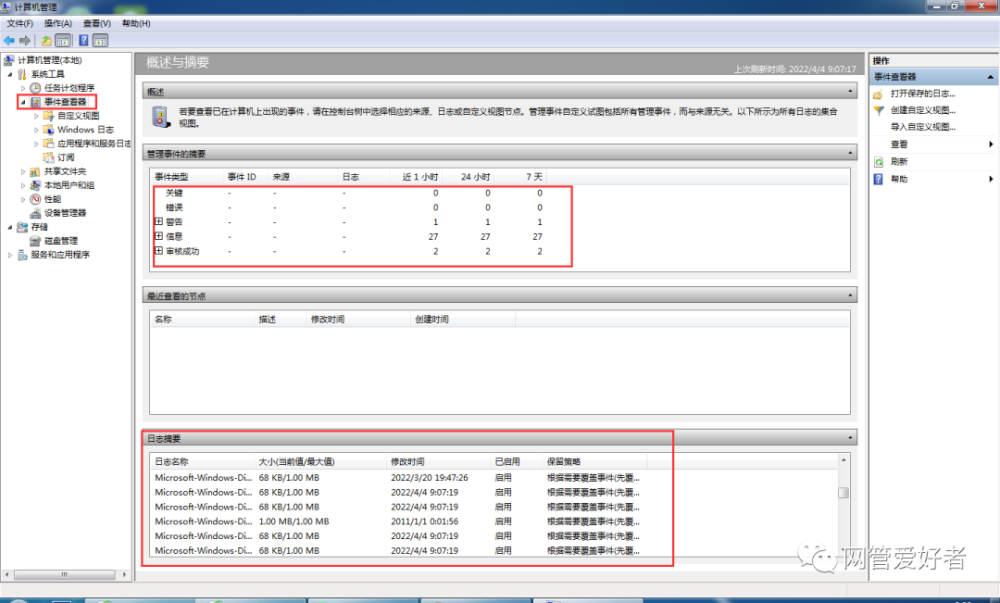The image size is (1000, 603).
Task: Open 应用程序和服务日志 tree node
Action: click(x=94, y=144)
